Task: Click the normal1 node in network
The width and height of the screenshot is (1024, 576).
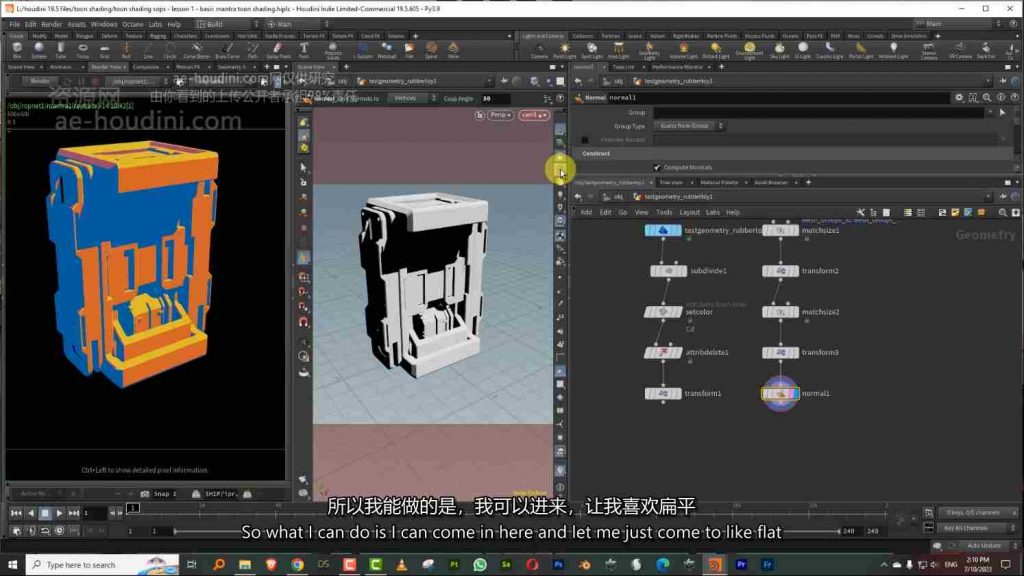Action: [x=780, y=394]
